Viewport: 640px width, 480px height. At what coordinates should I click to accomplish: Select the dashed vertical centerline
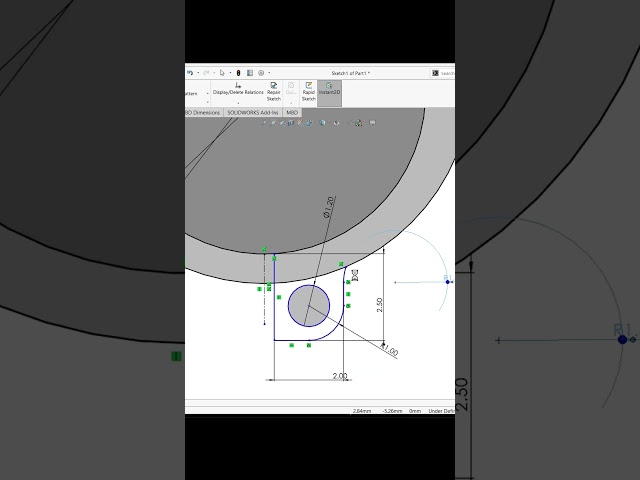pos(264,290)
